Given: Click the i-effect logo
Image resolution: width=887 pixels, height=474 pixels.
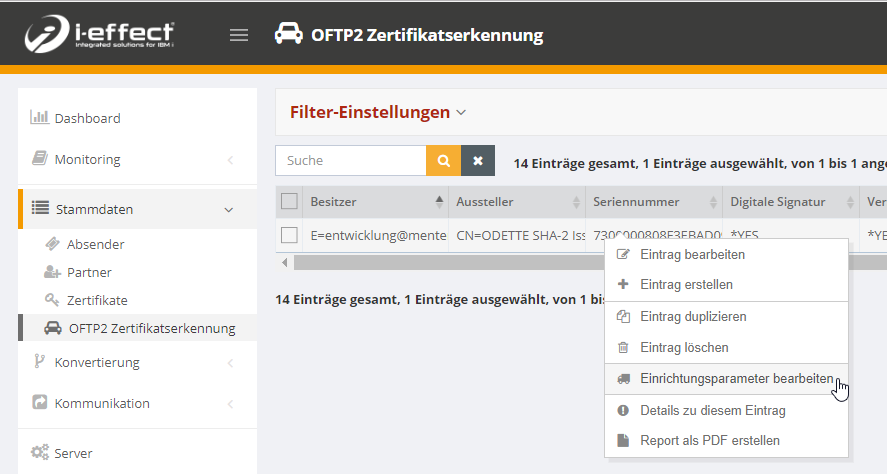Looking at the screenshot, I should (100, 35).
